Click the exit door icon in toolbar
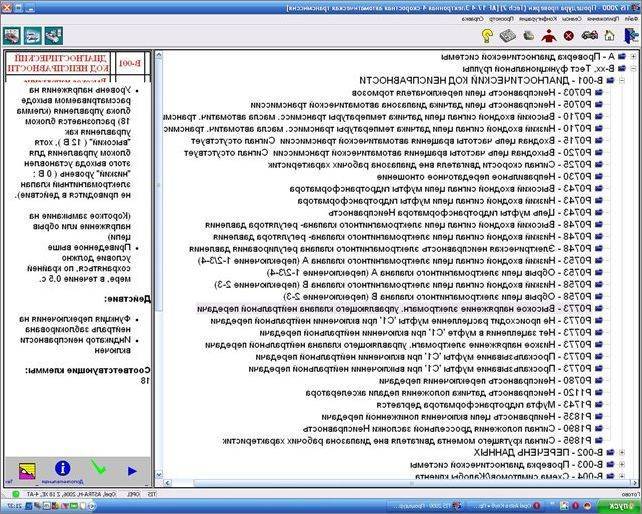642x514 pixels. point(631,36)
